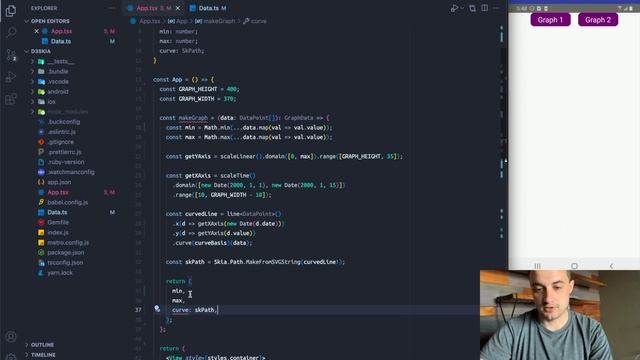Open the Accounts menu in activity bar
640x360 pixels.
tap(11, 337)
